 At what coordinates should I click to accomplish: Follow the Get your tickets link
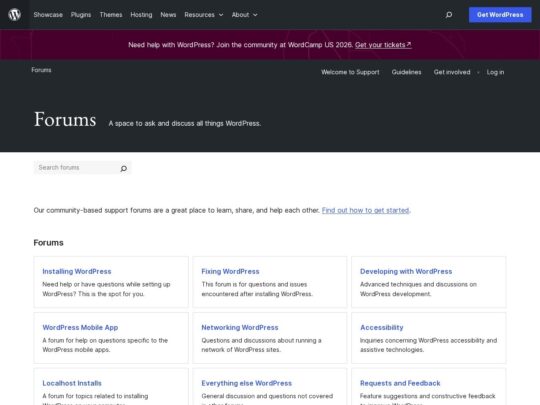coord(383,45)
